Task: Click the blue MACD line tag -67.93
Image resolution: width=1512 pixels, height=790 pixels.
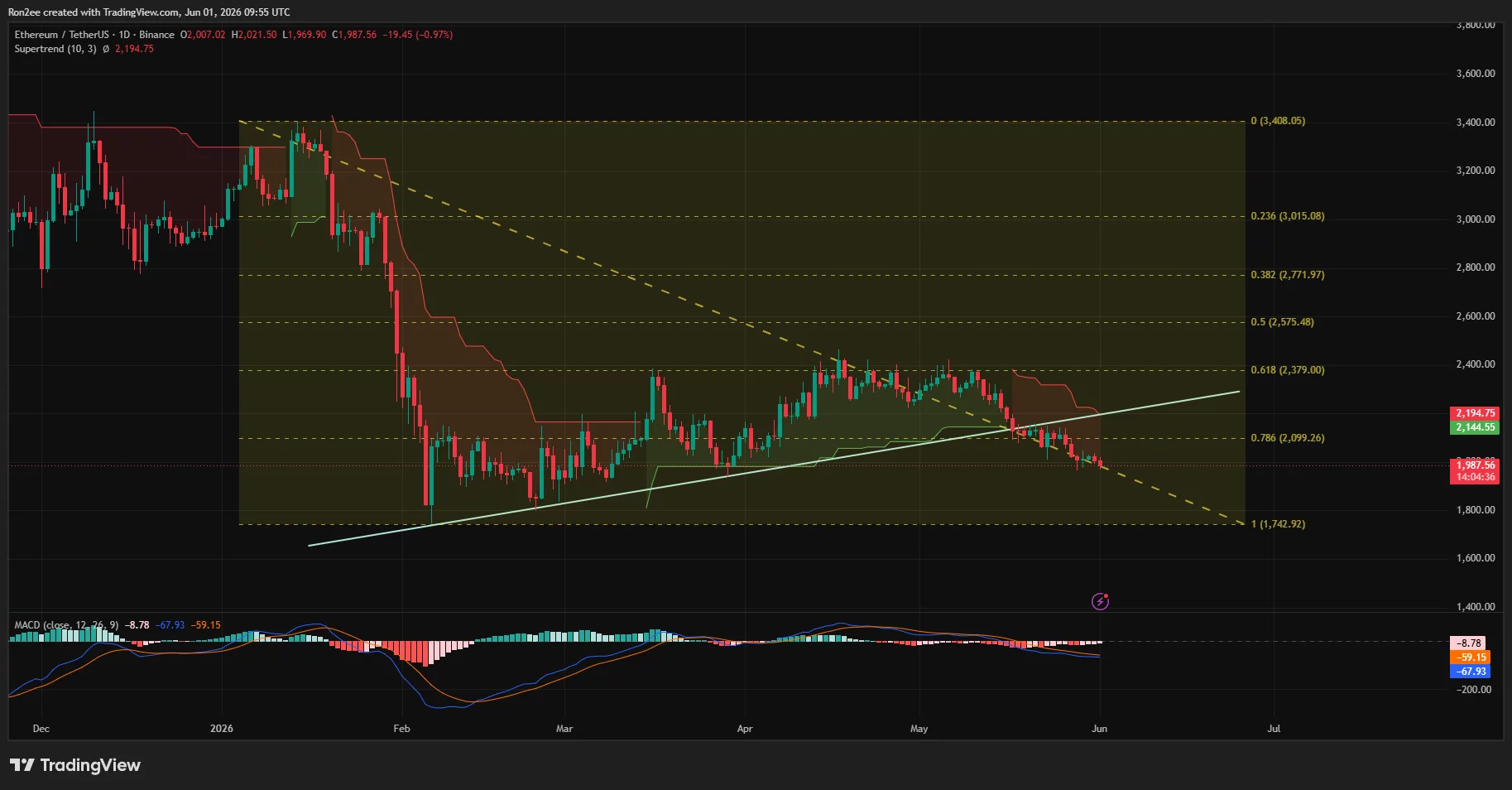Action: click(1471, 672)
